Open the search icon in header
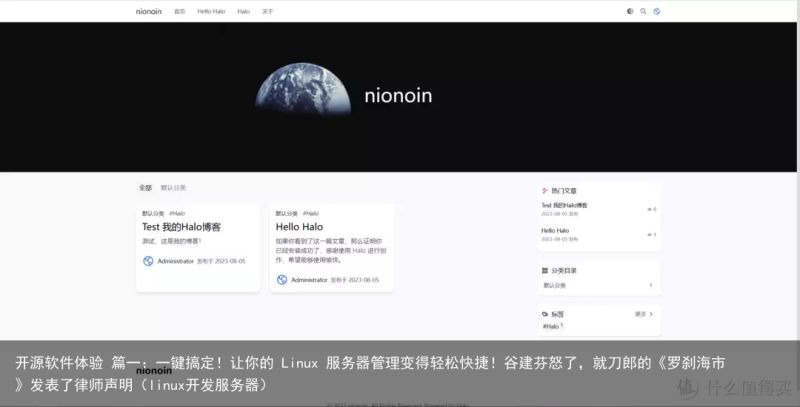The image size is (800, 407). (x=643, y=11)
